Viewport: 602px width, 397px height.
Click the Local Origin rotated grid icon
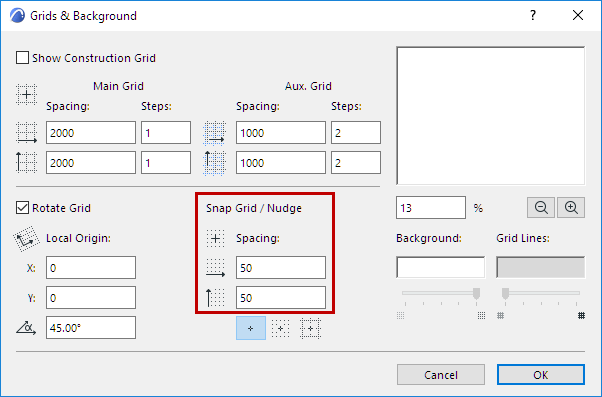click(26, 239)
